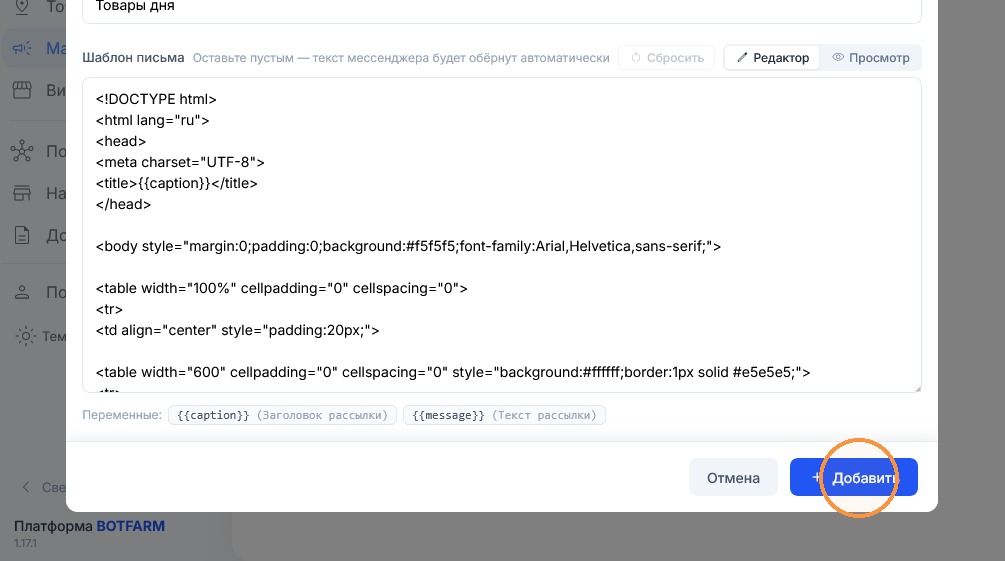The width and height of the screenshot is (1005, 561).
Task: Click the Сбросить reset button
Action: (667, 58)
